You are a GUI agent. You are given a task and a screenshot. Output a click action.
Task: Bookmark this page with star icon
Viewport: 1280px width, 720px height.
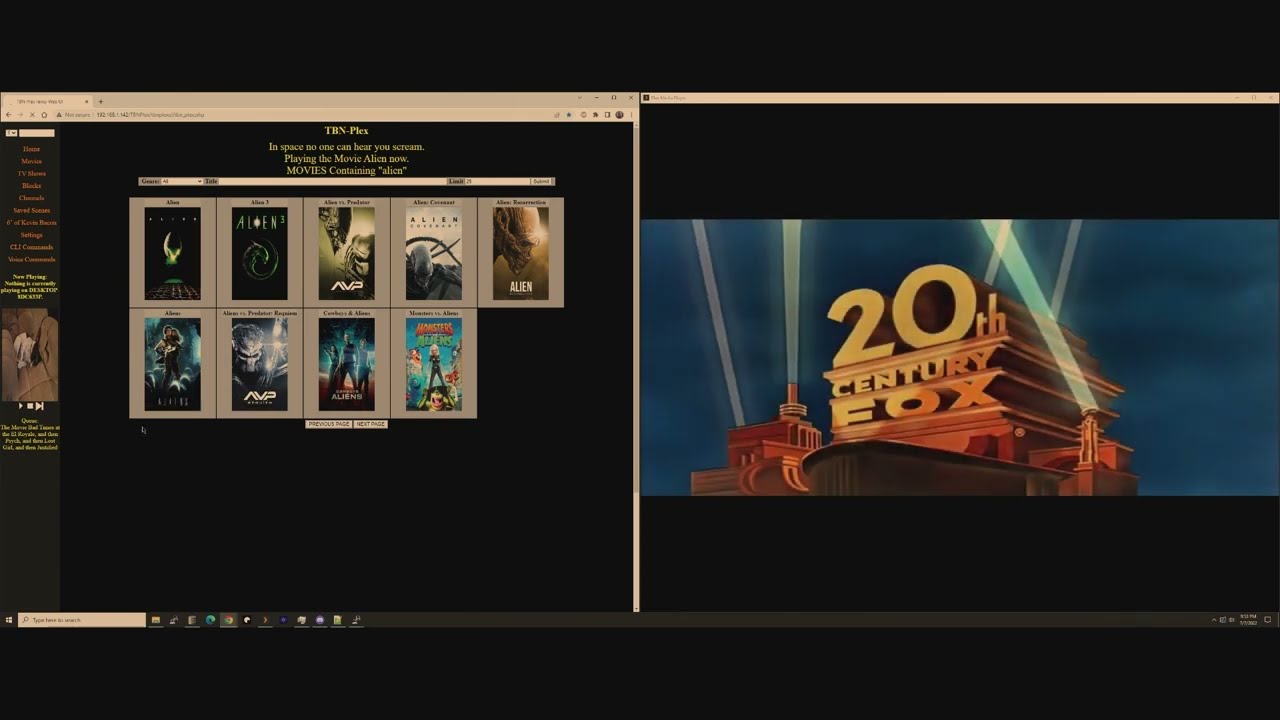pos(569,115)
